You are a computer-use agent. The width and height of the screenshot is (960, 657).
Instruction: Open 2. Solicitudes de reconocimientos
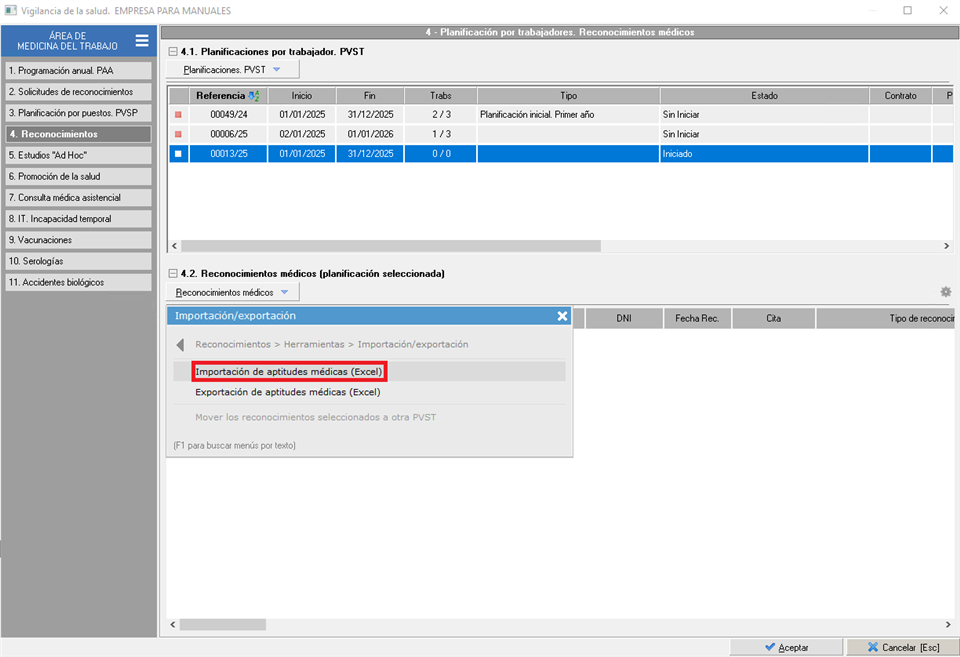(x=78, y=92)
